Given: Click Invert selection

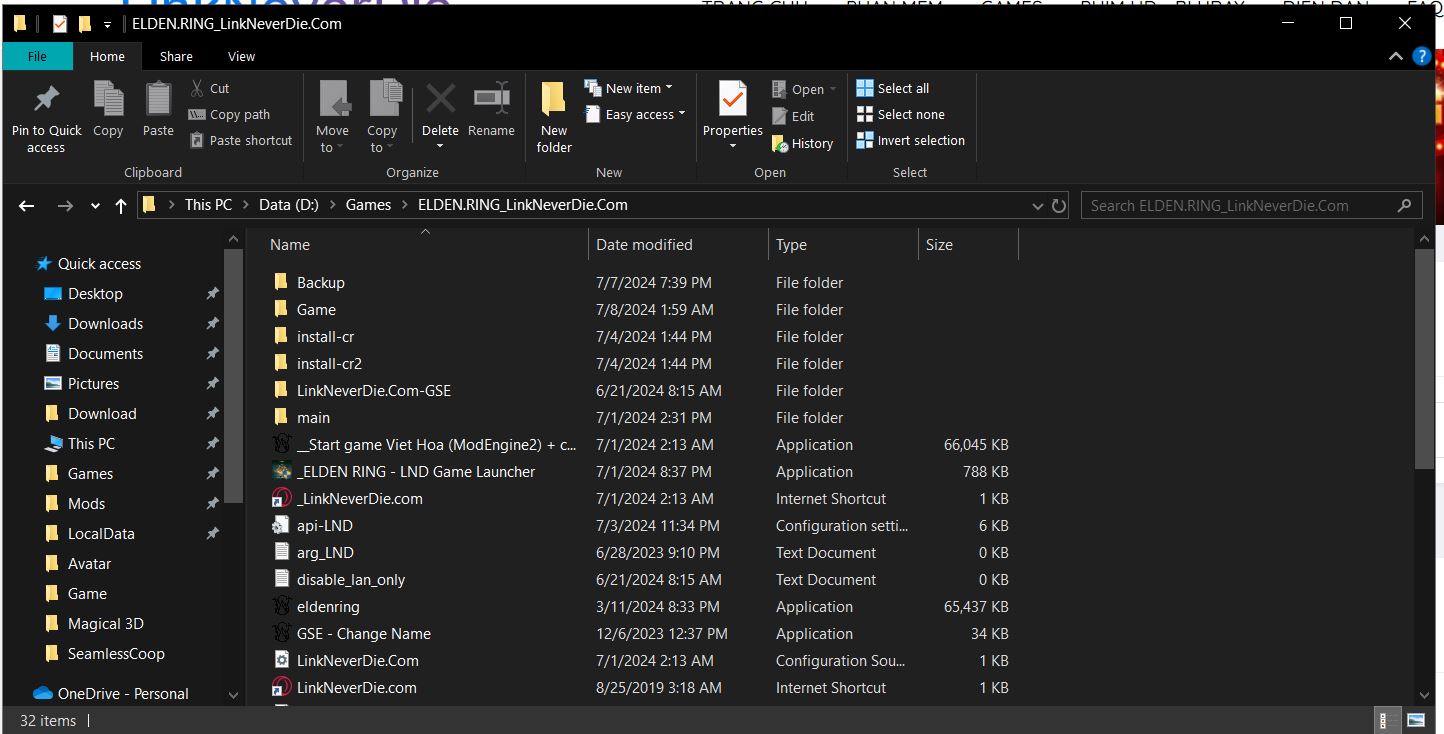Looking at the screenshot, I should tap(911, 140).
